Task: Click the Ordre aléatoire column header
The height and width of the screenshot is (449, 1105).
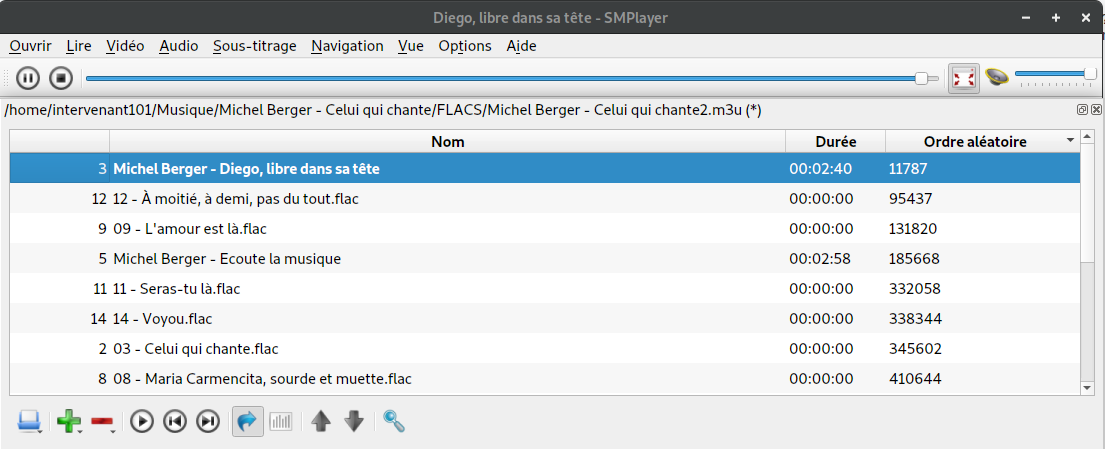Action: coord(974,142)
